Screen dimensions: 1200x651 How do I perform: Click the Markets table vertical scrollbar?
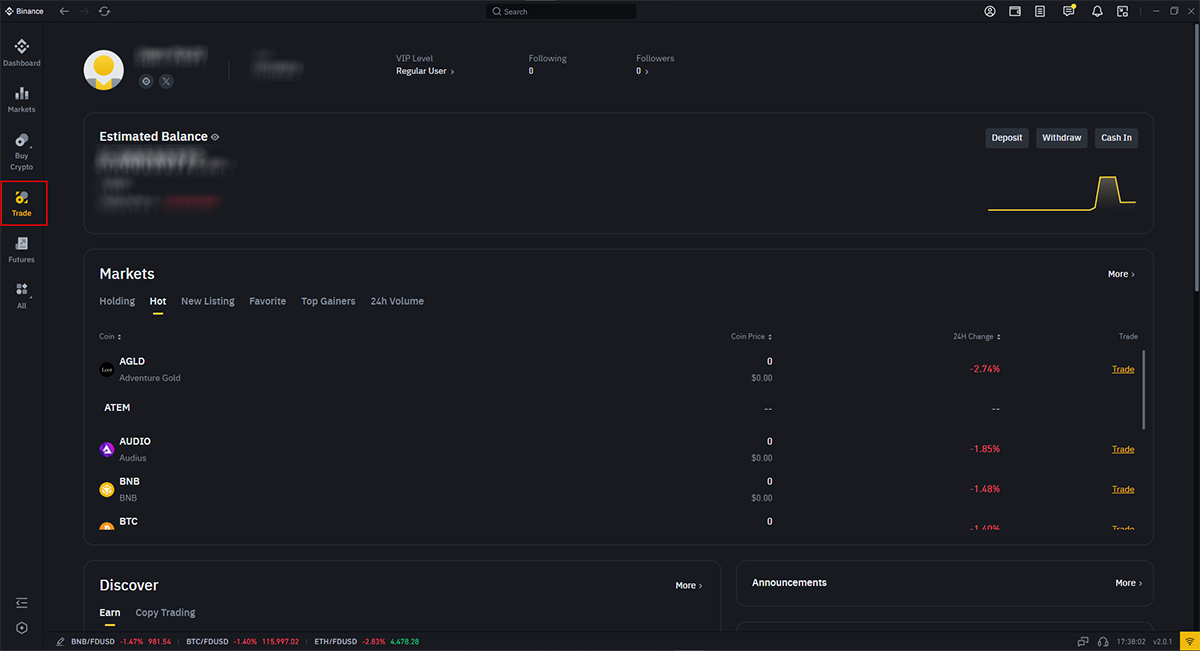tap(1144, 390)
